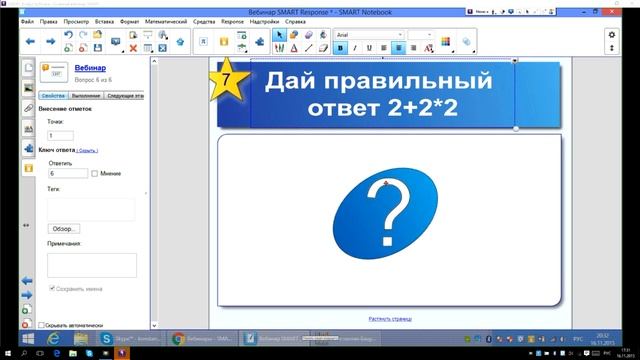The width and height of the screenshot is (640, 360).
Task: Open the Add-ons puzzle tab in sidebar
Action: [x=28, y=148]
